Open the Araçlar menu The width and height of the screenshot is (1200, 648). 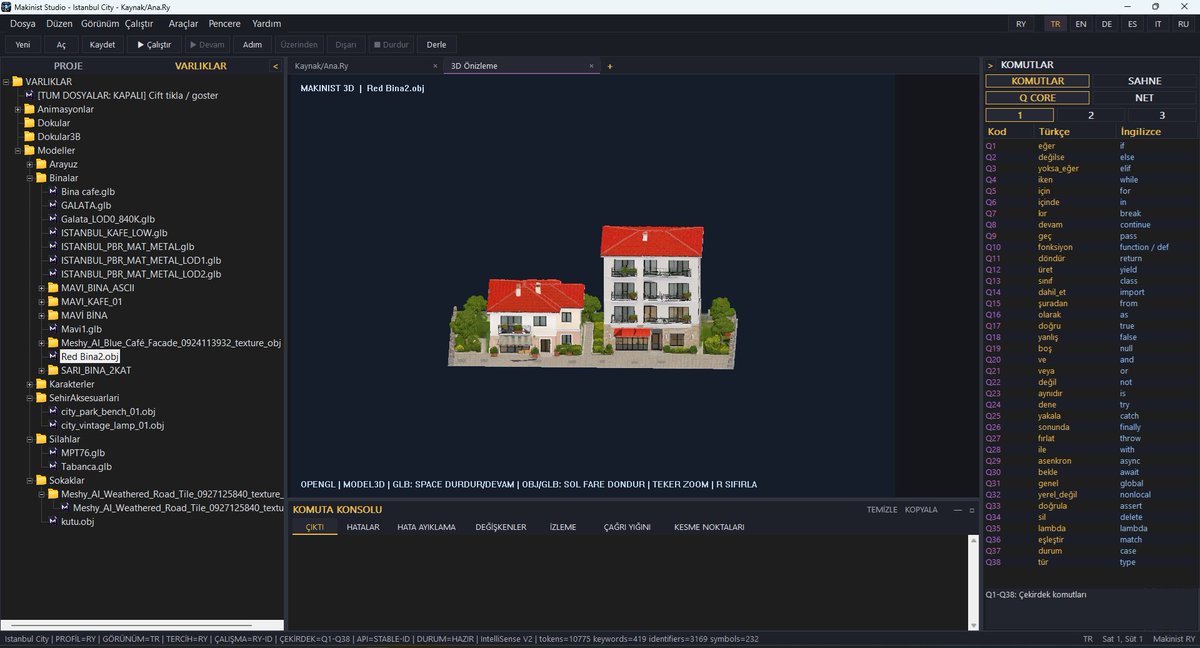(x=183, y=23)
